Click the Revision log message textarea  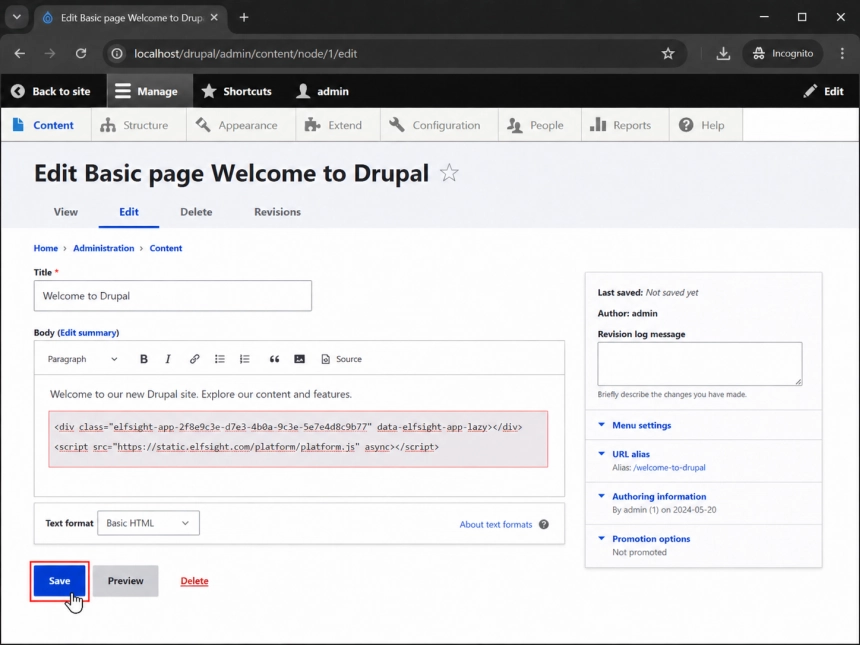[700, 364]
